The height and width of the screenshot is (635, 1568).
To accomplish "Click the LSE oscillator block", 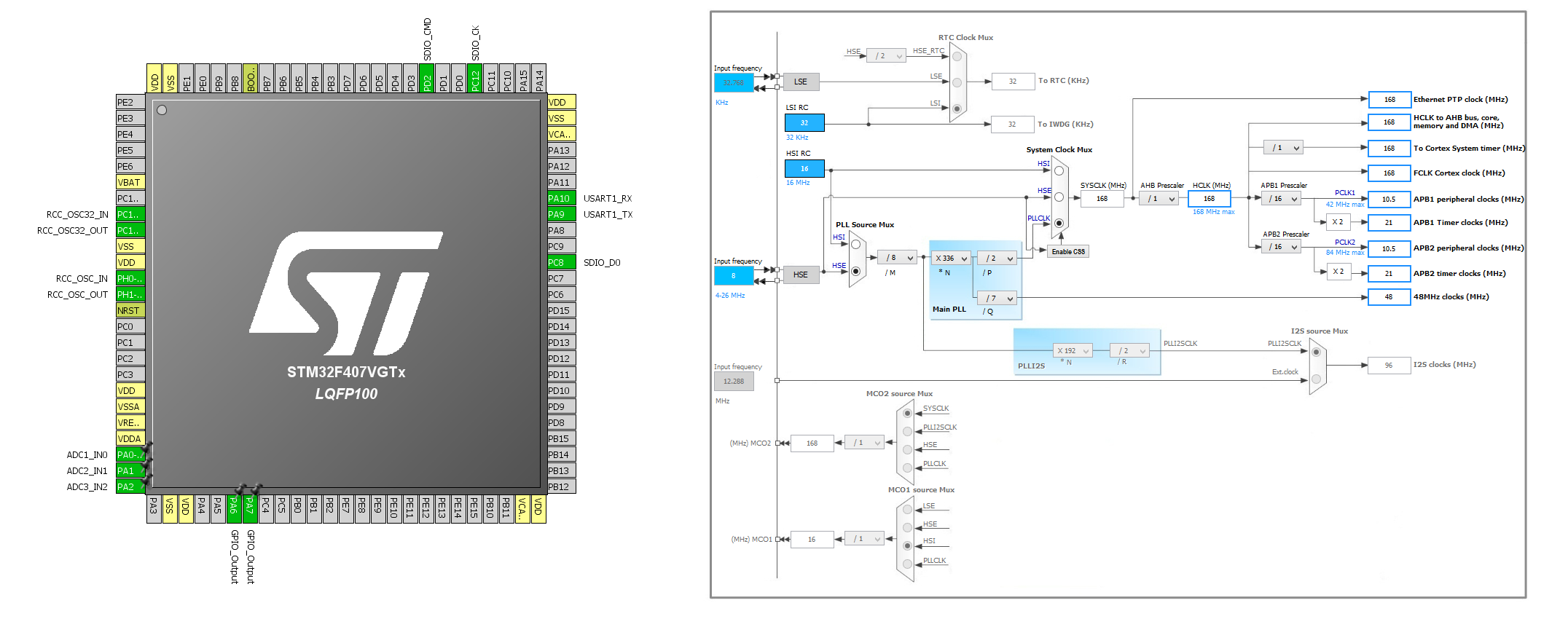I will 801,82.
